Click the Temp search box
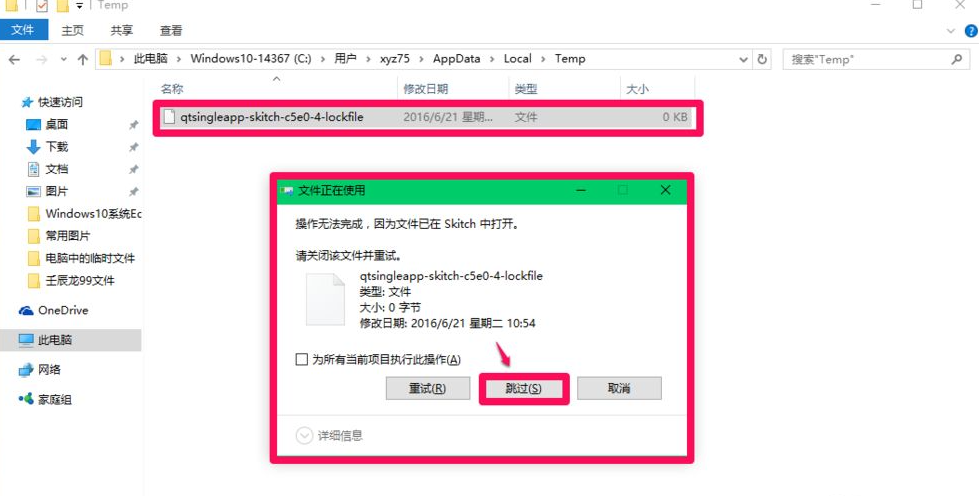The image size is (979, 496). pos(870,59)
